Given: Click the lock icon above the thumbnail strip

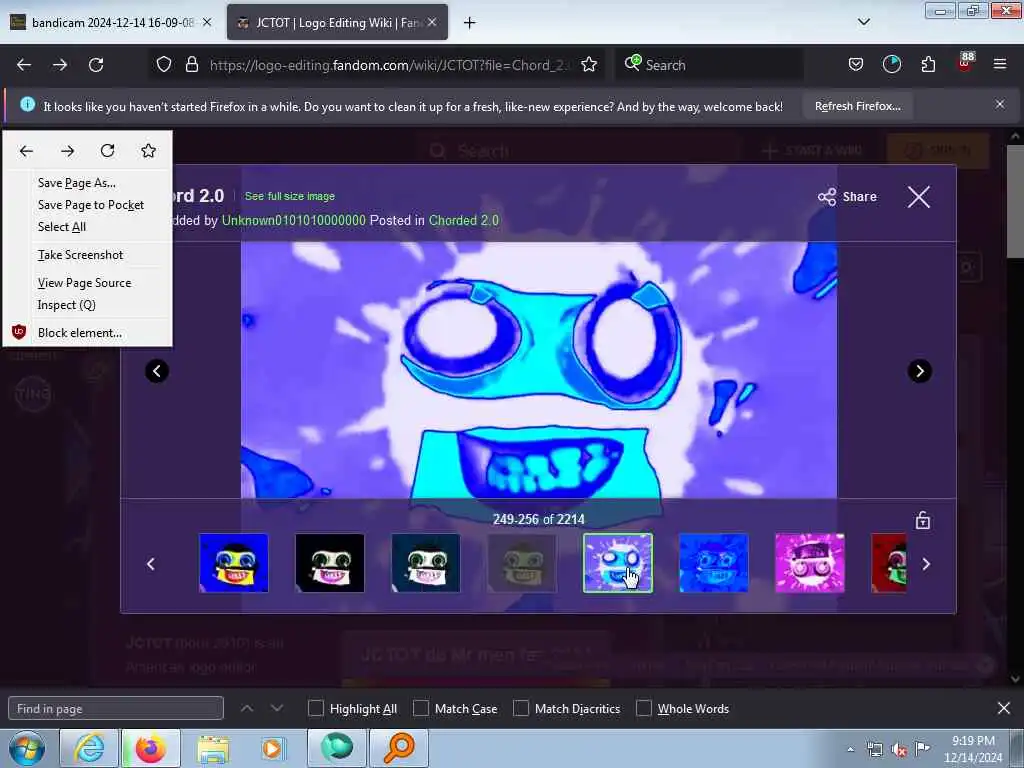Looking at the screenshot, I should [922, 520].
